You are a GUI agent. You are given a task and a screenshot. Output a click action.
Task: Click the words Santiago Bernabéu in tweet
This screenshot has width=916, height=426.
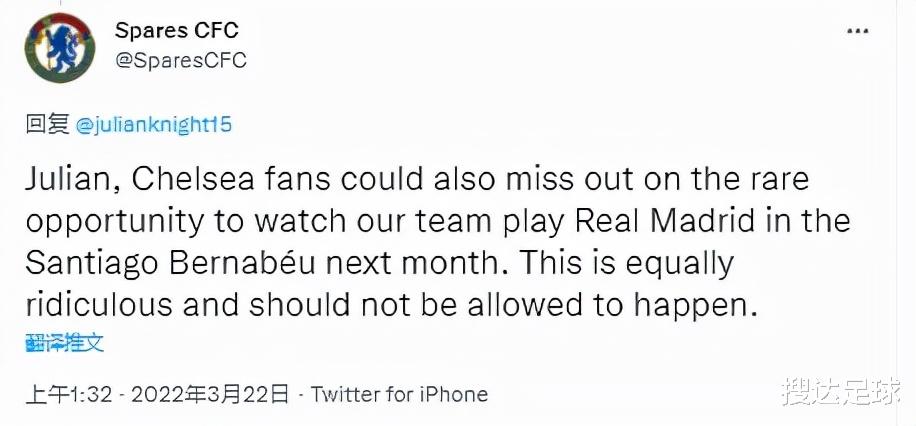click(171, 265)
